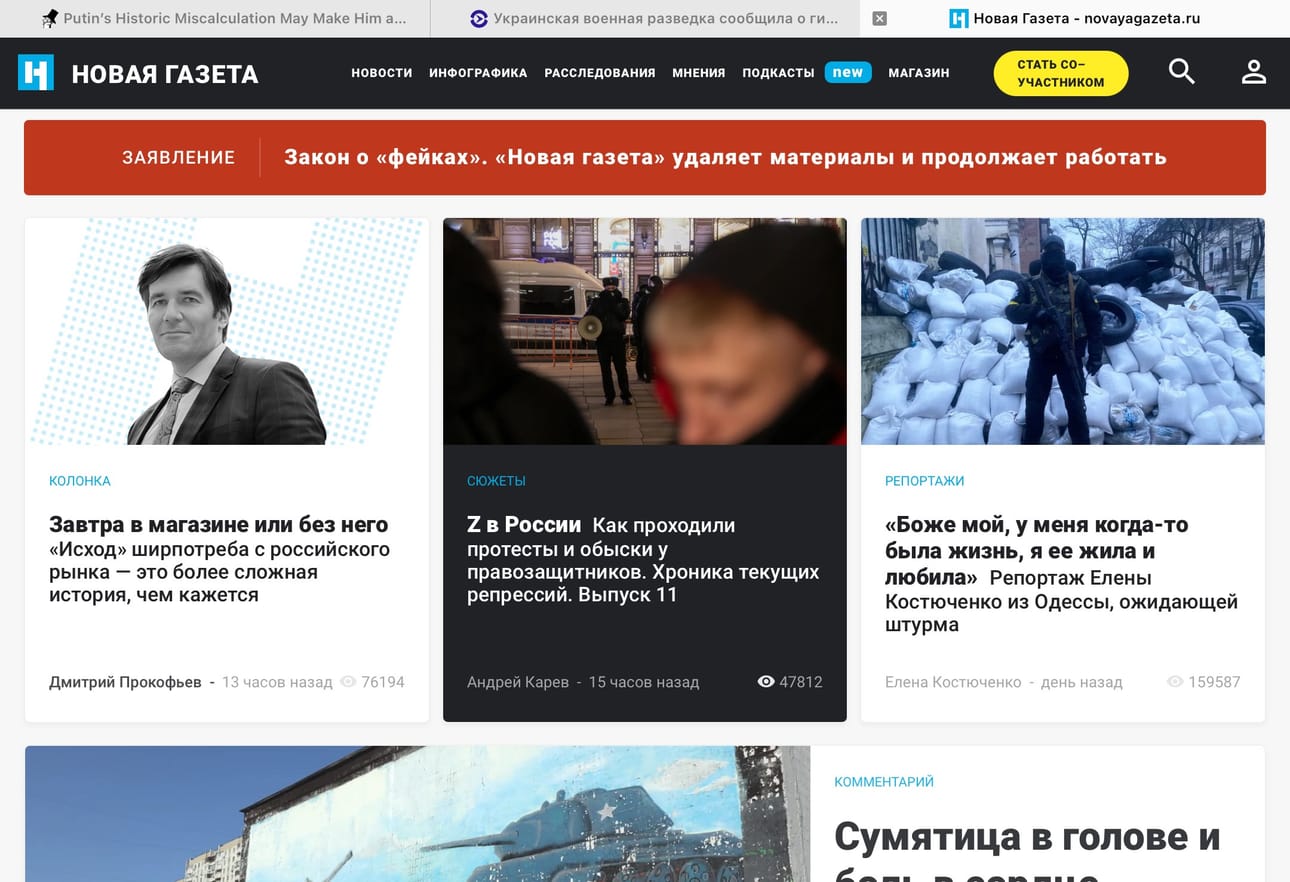Open the Новости menu section

point(381,73)
